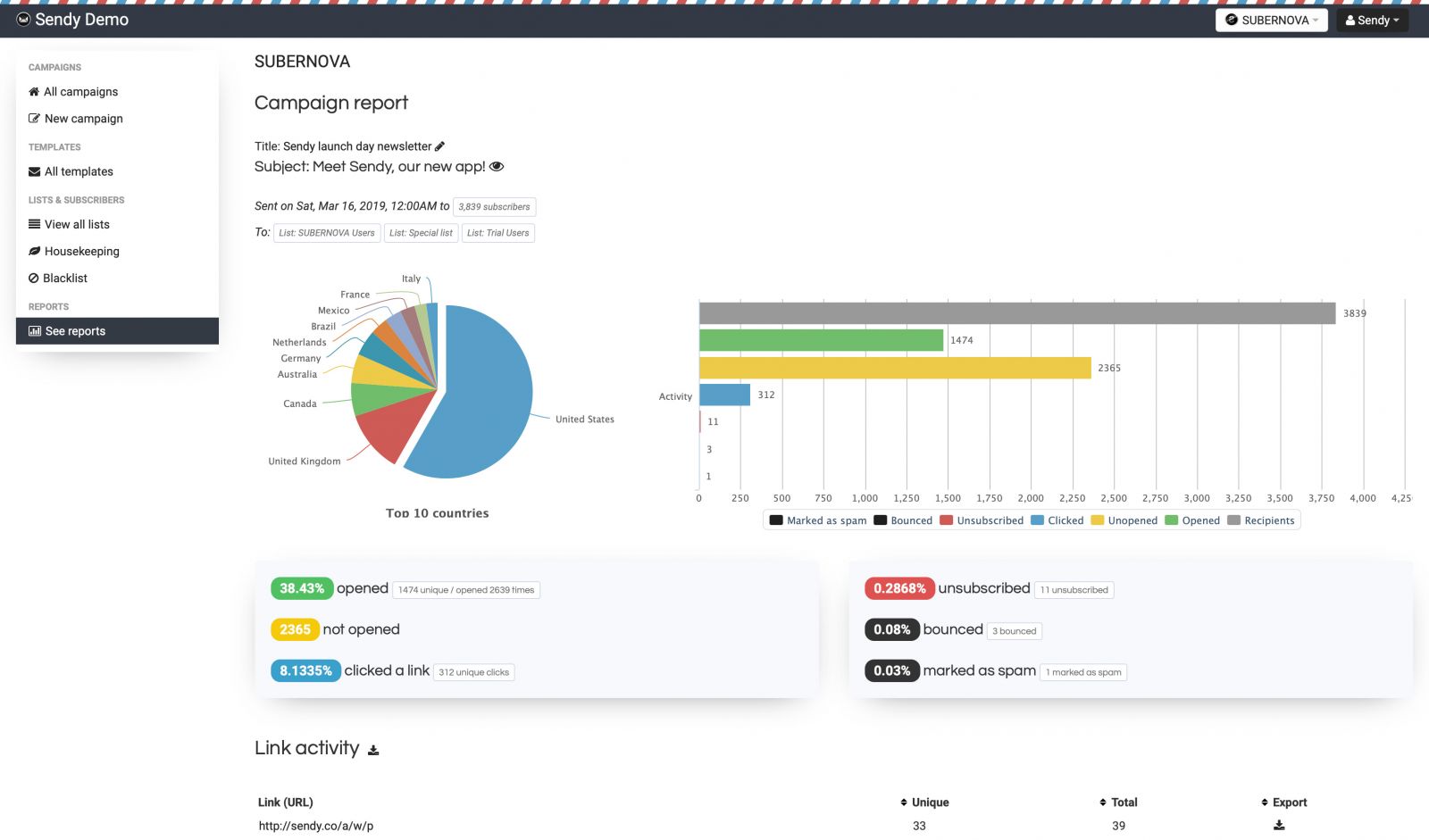Image resolution: width=1429 pixels, height=840 pixels.
Task: Click export download icon for sendy.co/a/w/p row
Action: coord(1279,826)
